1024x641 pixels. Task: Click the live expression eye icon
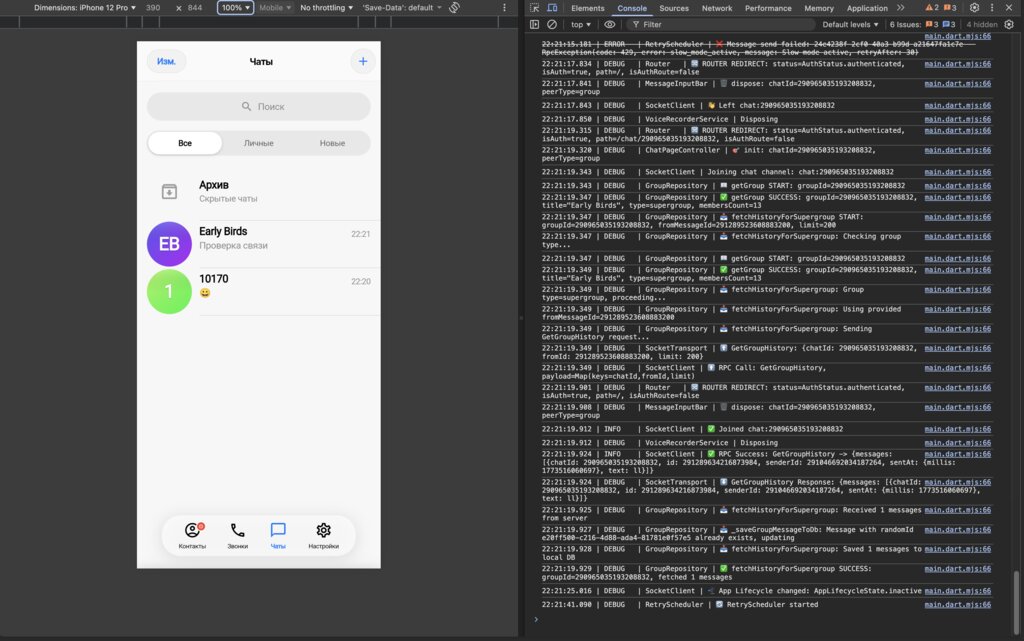pyautogui.click(x=609, y=24)
